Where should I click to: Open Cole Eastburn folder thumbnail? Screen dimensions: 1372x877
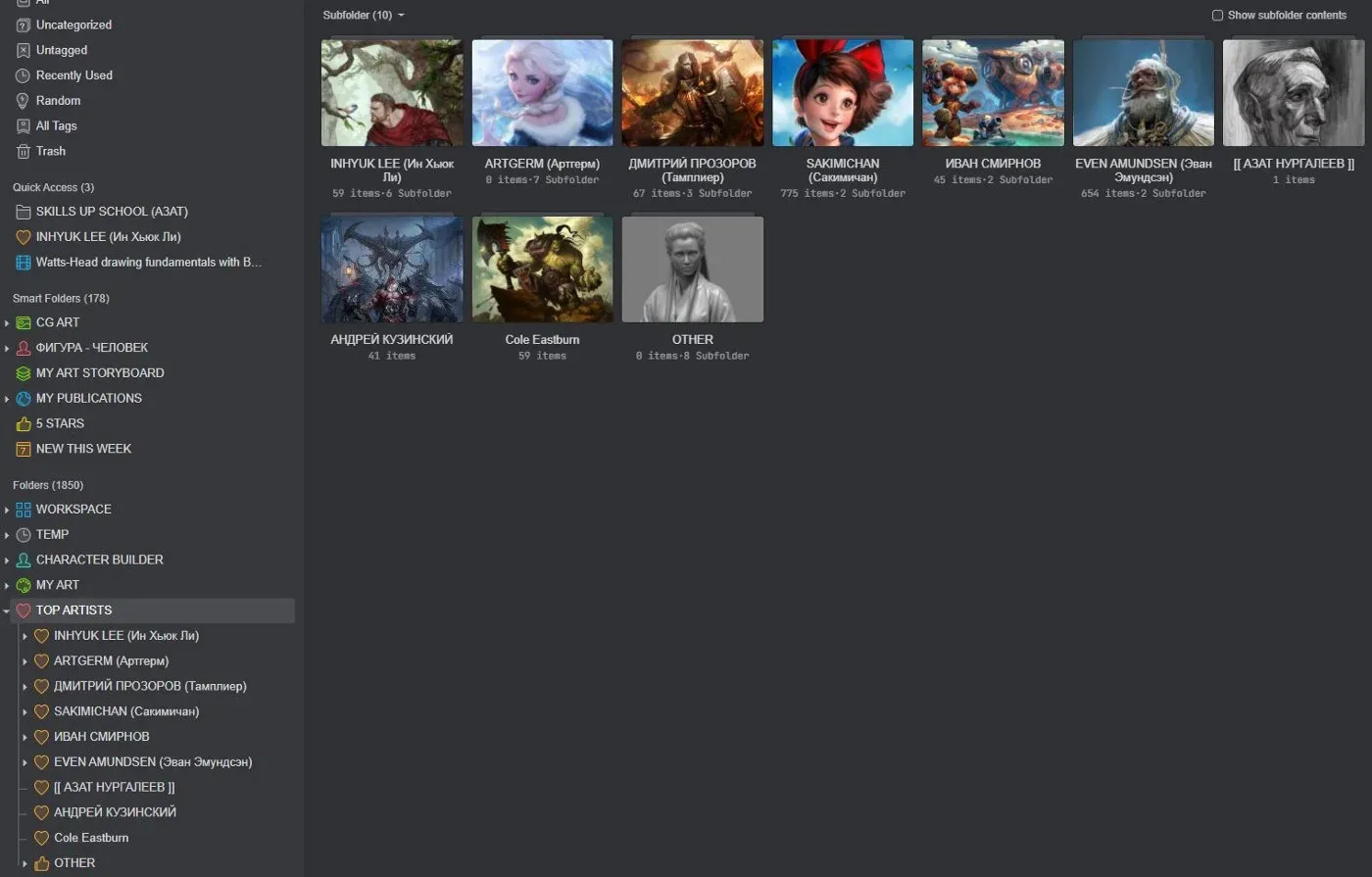[x=542, y=269]
